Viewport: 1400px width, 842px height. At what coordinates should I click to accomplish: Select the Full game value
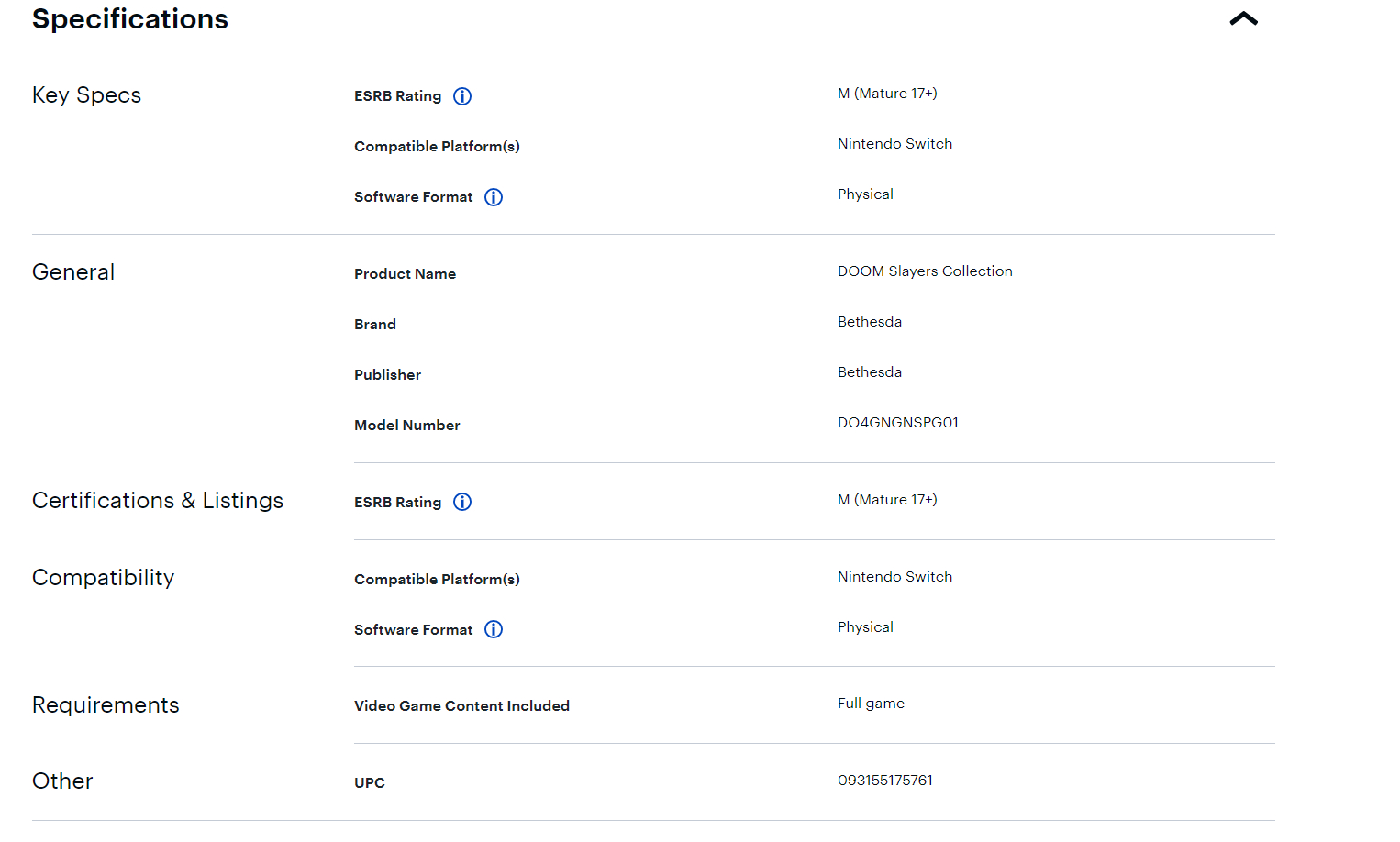tap(871, 704)
